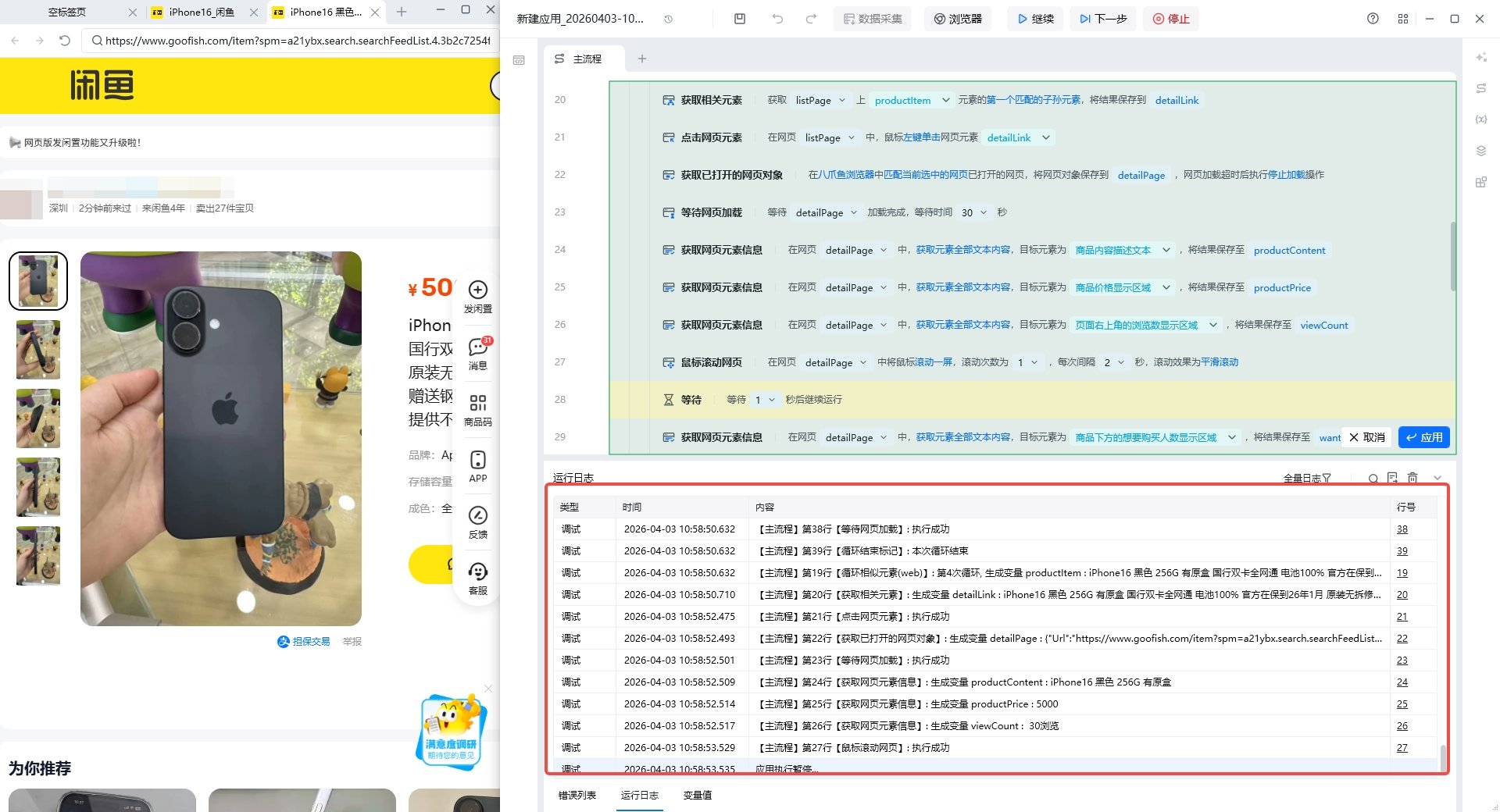Open 消息 messages on the Goofish sidebar
The height and width of the screenshot is (812, 1500).
(x=478, y=353)
